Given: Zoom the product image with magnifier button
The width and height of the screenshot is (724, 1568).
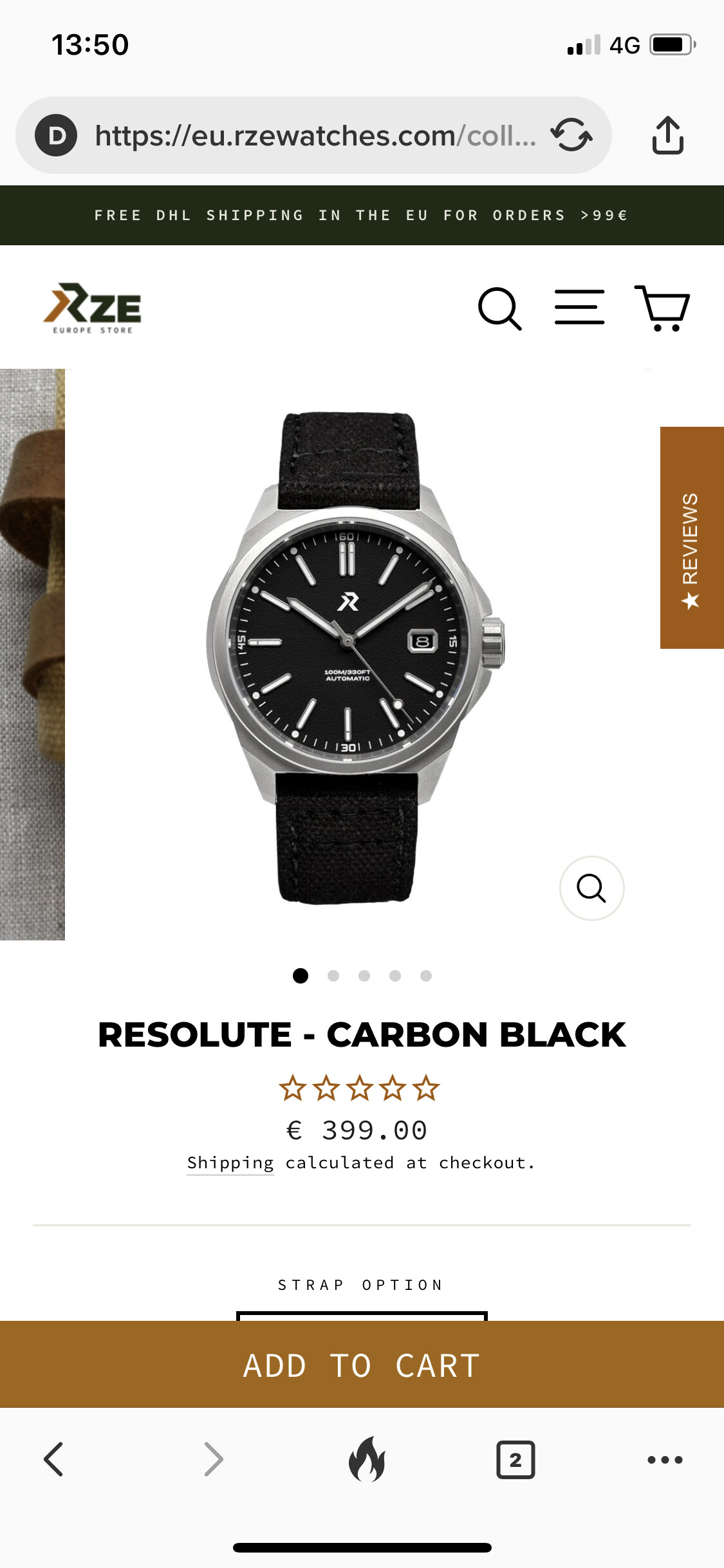Looking at the screenshot, I should 591,888.
